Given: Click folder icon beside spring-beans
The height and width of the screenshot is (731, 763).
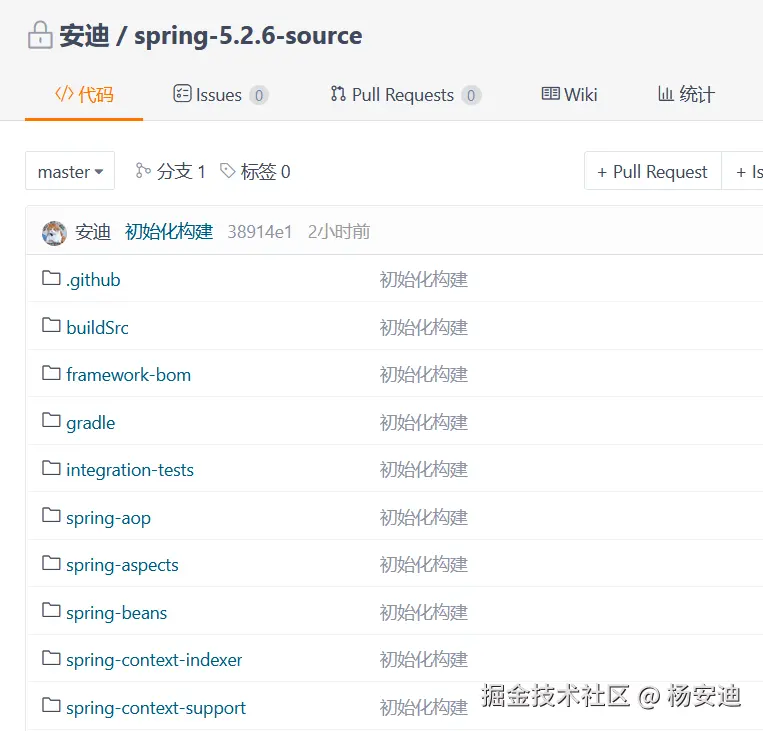Looking at the screenshot, I should pyautogui.click(x=51, y=610).
